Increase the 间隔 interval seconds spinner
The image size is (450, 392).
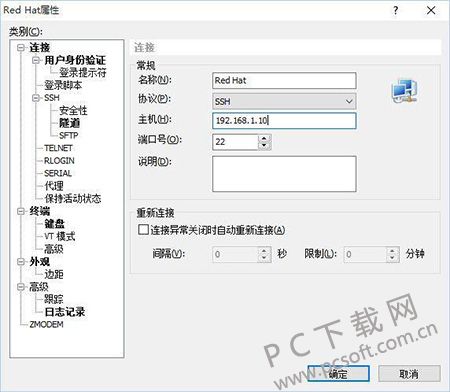tap(264, 251)
